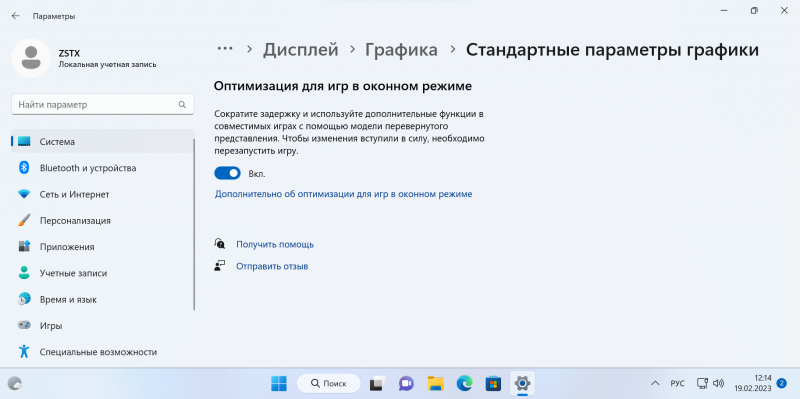800x399 pixels.
Task: Click the network icon in system tray
Action: pyautogui.click(x=703, y=383)
